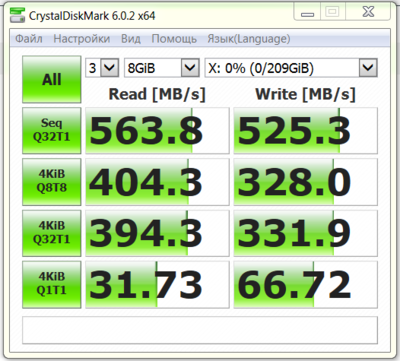The image size is (400, 361).
Task: Open the Вид menu
Action: pos(131,39)
